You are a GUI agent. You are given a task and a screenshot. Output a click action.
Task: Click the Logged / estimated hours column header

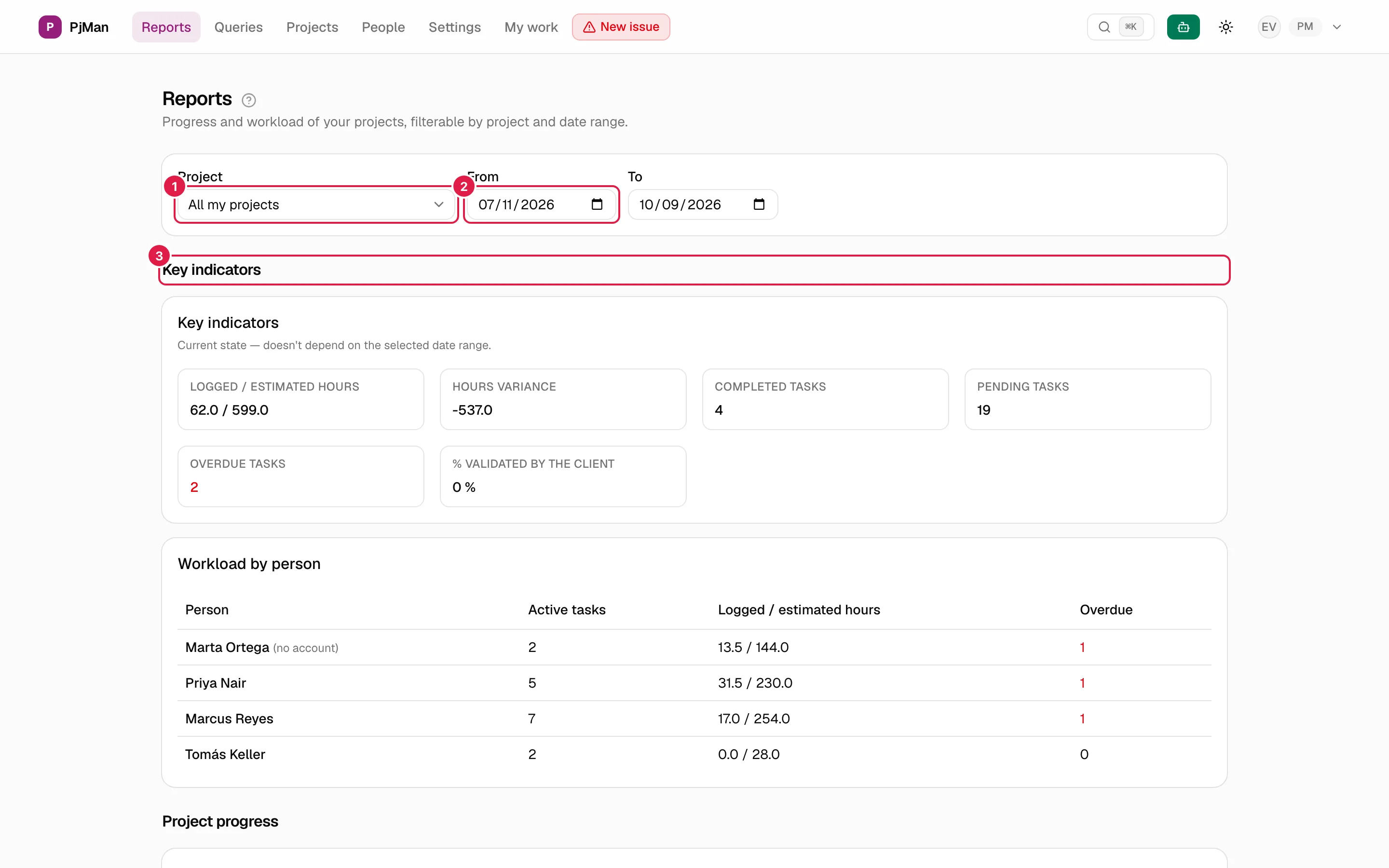799,610
